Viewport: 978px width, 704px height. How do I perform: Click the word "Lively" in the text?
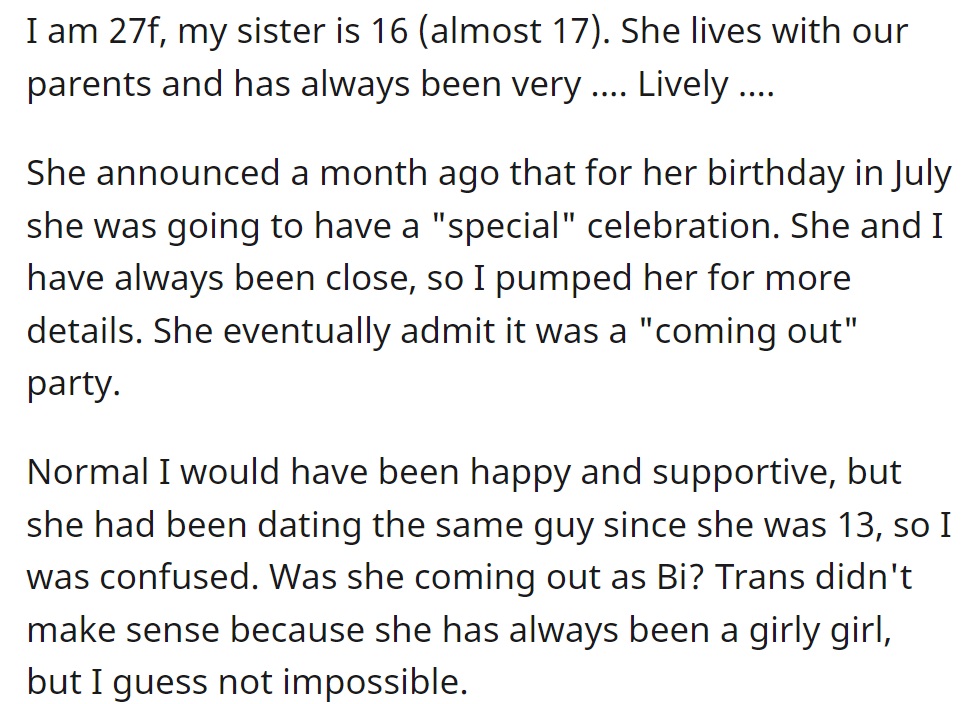click(x=682, y=84)
